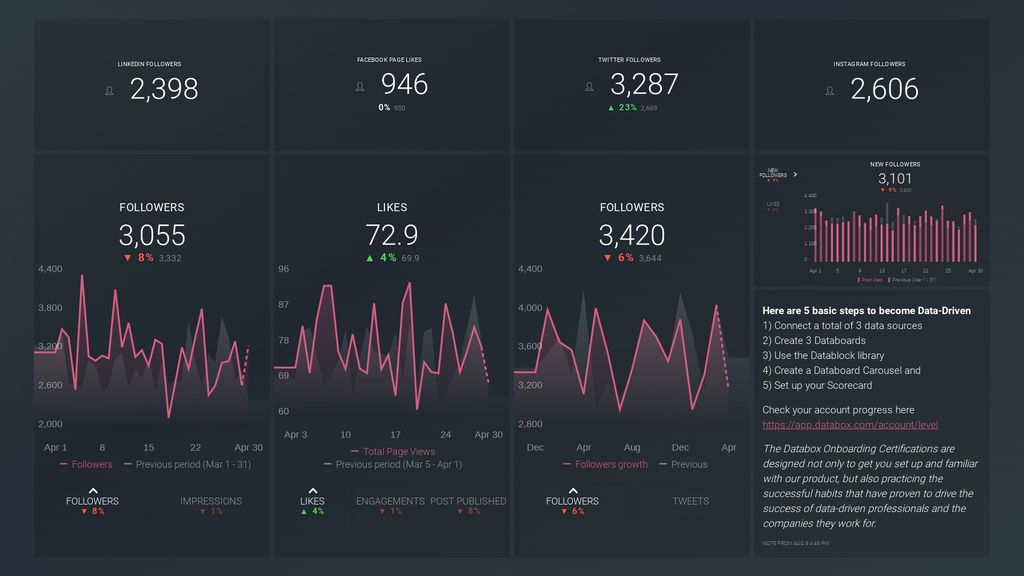Open the app.databox.com/account/level link
1024x576 pixels.
pyautogui.click(x=850, y=424)
